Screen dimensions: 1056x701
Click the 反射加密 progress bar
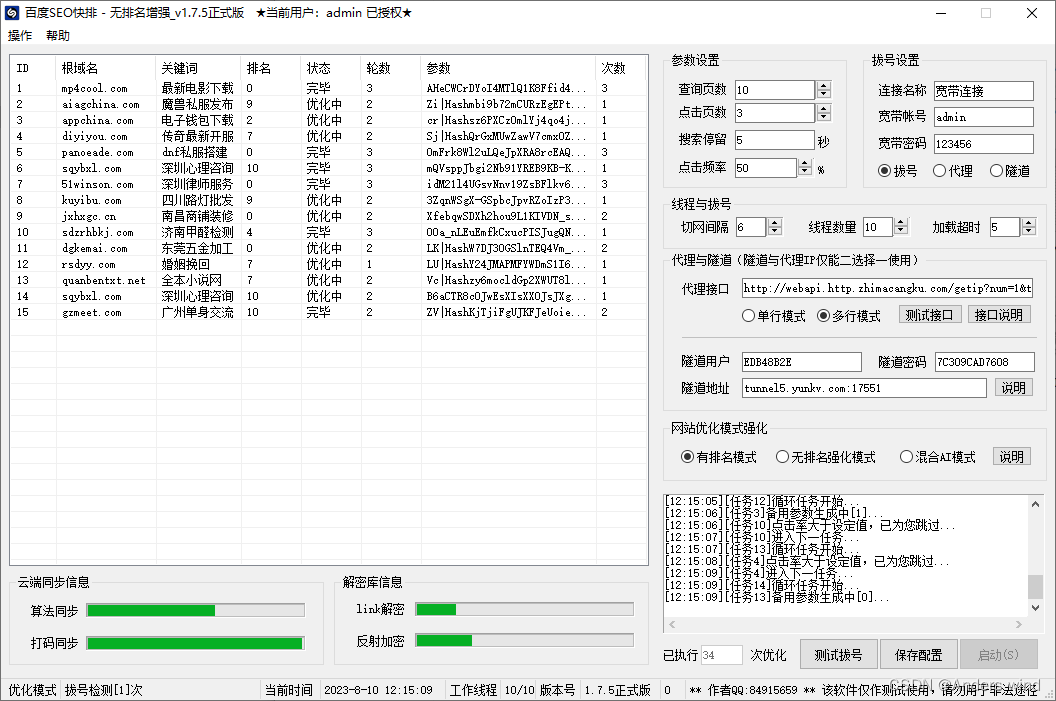pos(525,640)
